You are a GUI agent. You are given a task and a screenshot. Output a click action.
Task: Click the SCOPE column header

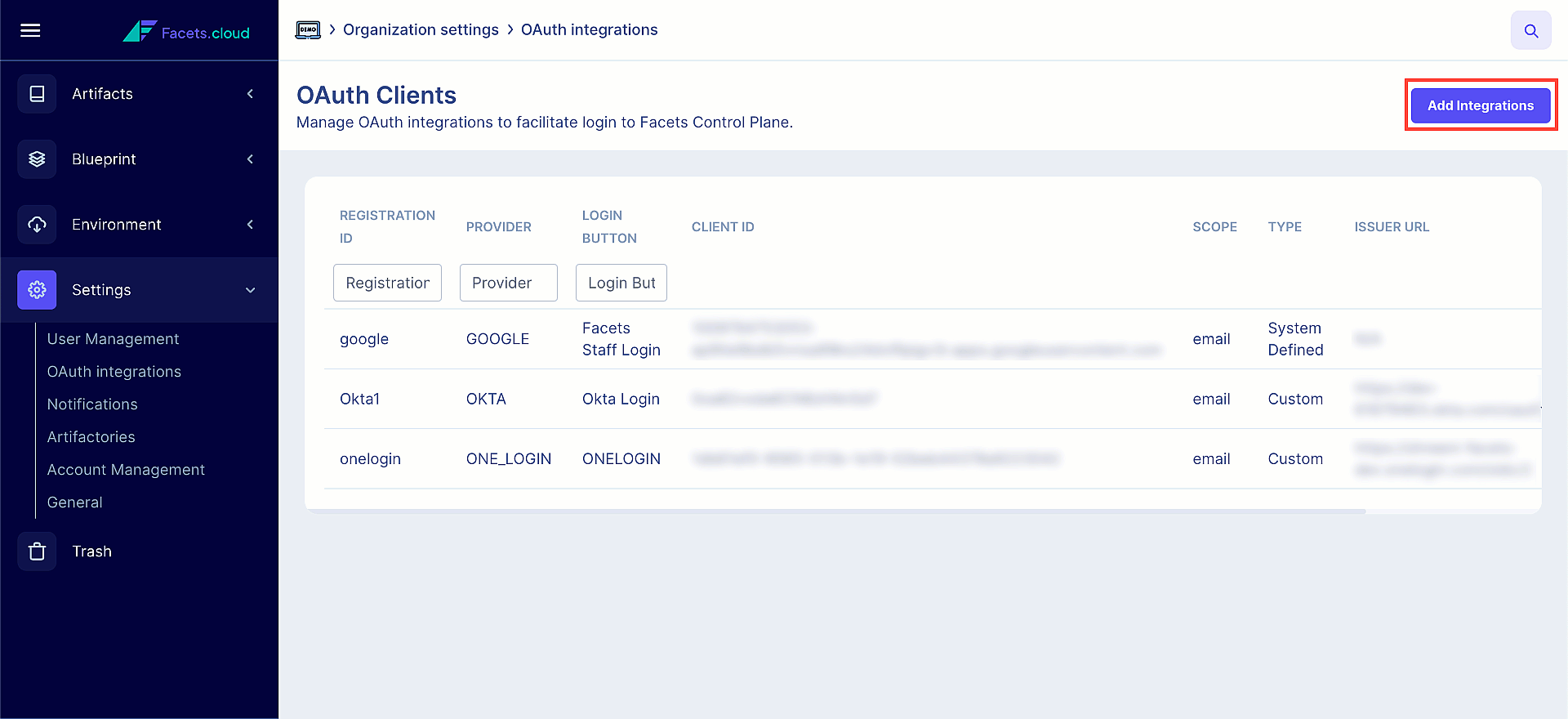1215,227
